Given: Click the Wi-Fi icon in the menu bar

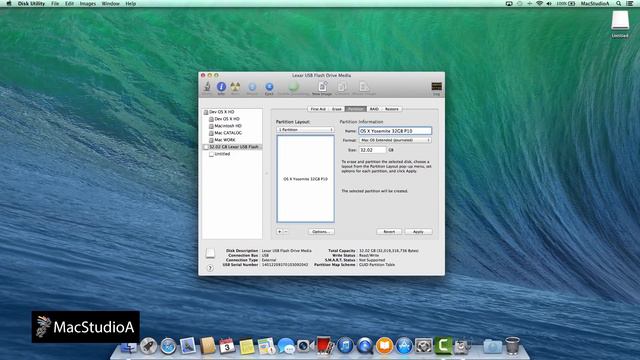Looking at the screenshot, I should pyautogui.click(x=539, y=4).
